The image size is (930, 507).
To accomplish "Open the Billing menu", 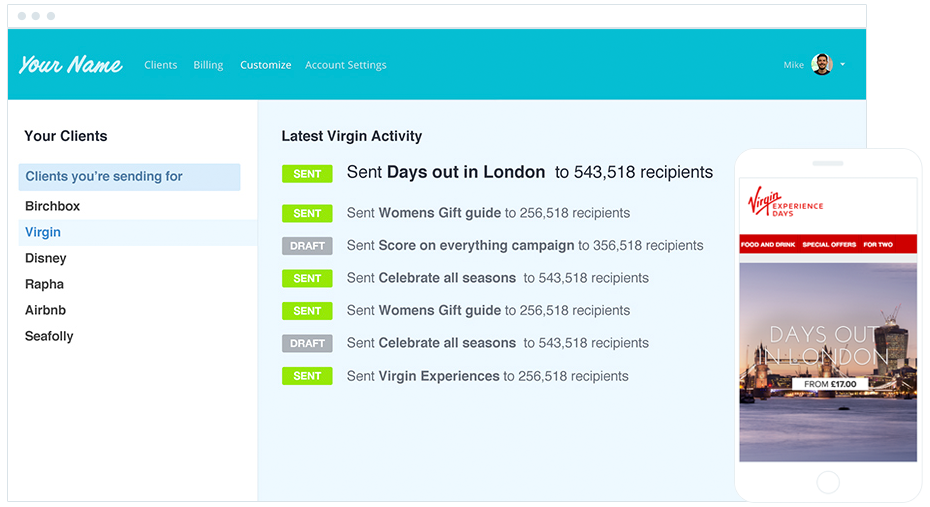I will [208, 65].
